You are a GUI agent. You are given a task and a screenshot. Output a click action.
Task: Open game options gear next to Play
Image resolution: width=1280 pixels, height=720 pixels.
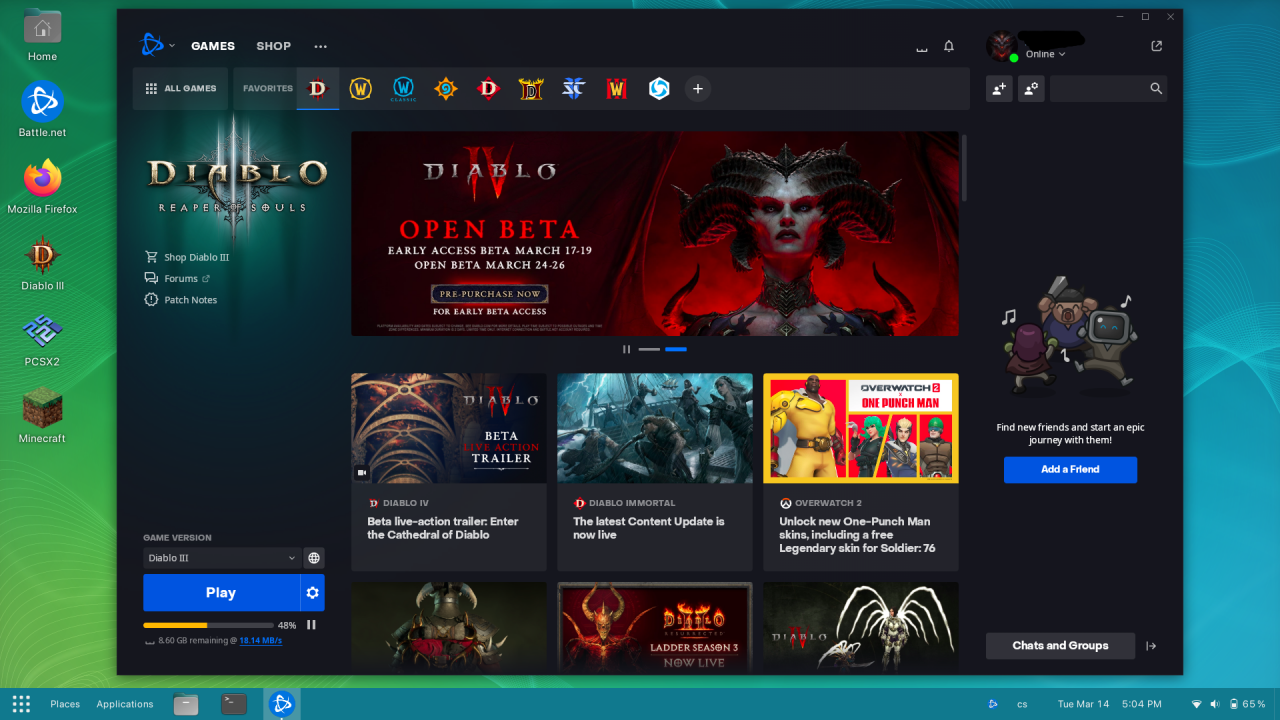313,593
